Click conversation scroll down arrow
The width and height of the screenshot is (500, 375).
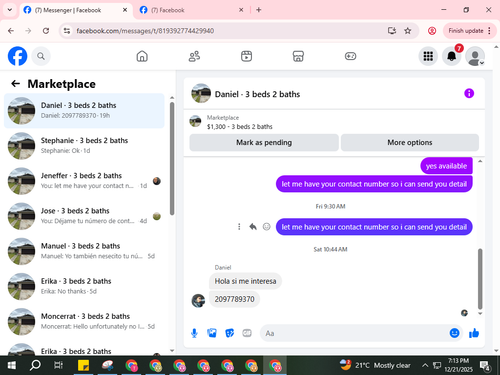[x=480, y=313]
